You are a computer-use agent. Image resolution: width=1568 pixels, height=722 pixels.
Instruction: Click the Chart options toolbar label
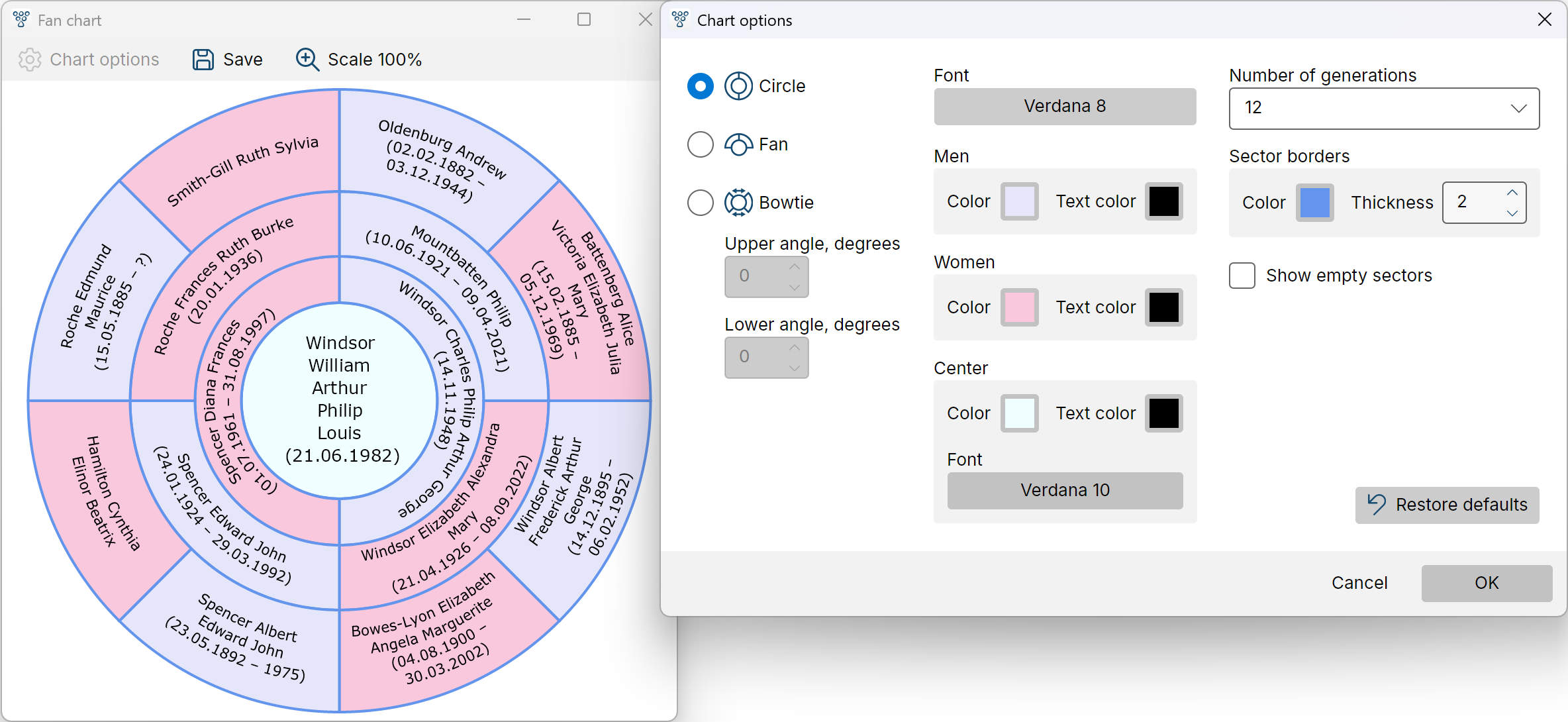click(x=105, y=60)
